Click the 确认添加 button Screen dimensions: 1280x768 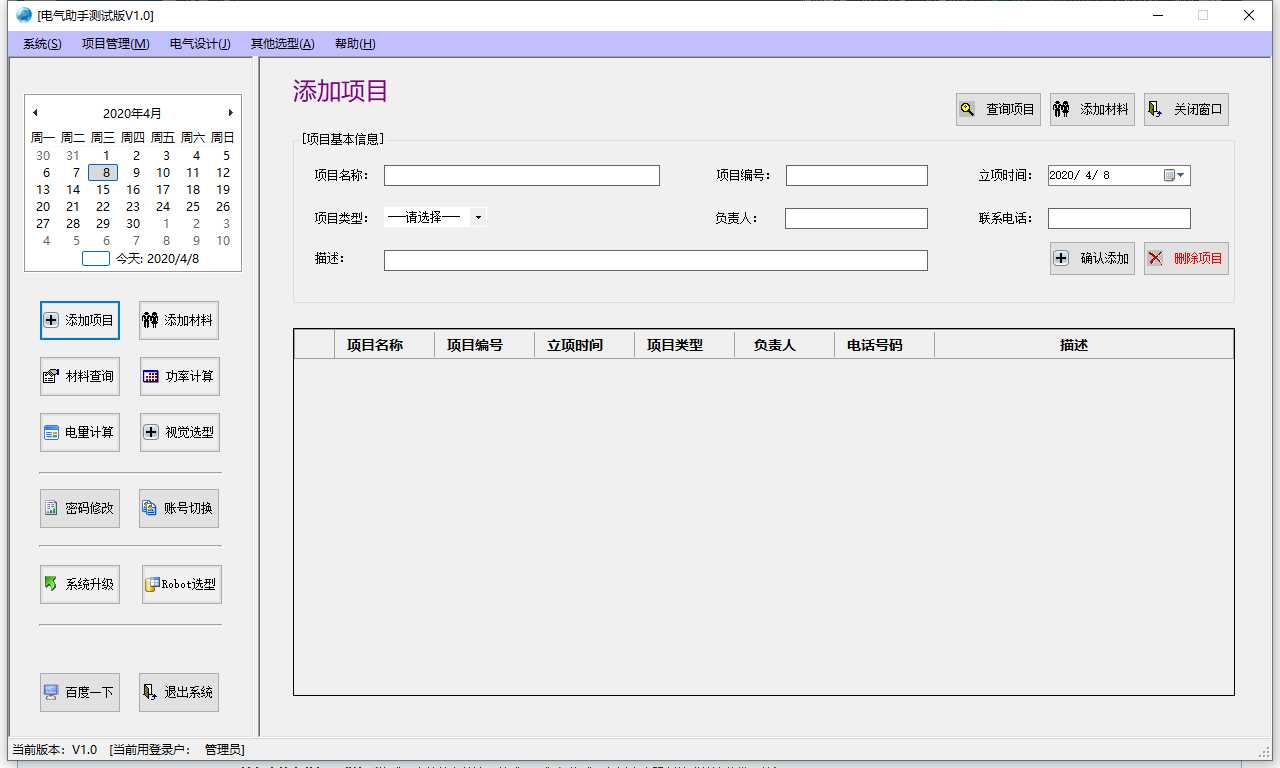click(x=1092, y=258)
